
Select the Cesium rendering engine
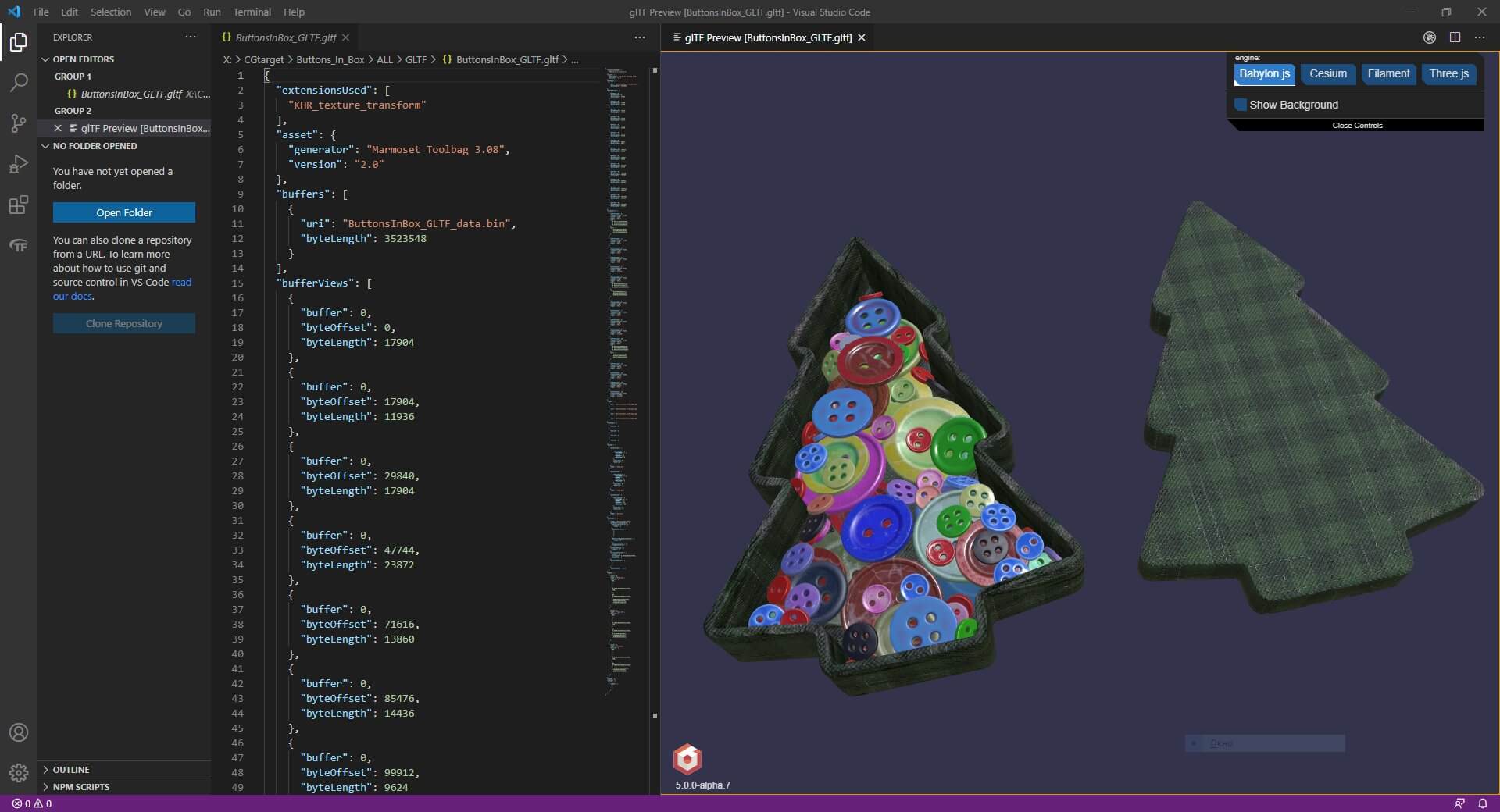tap(1327, 74)
